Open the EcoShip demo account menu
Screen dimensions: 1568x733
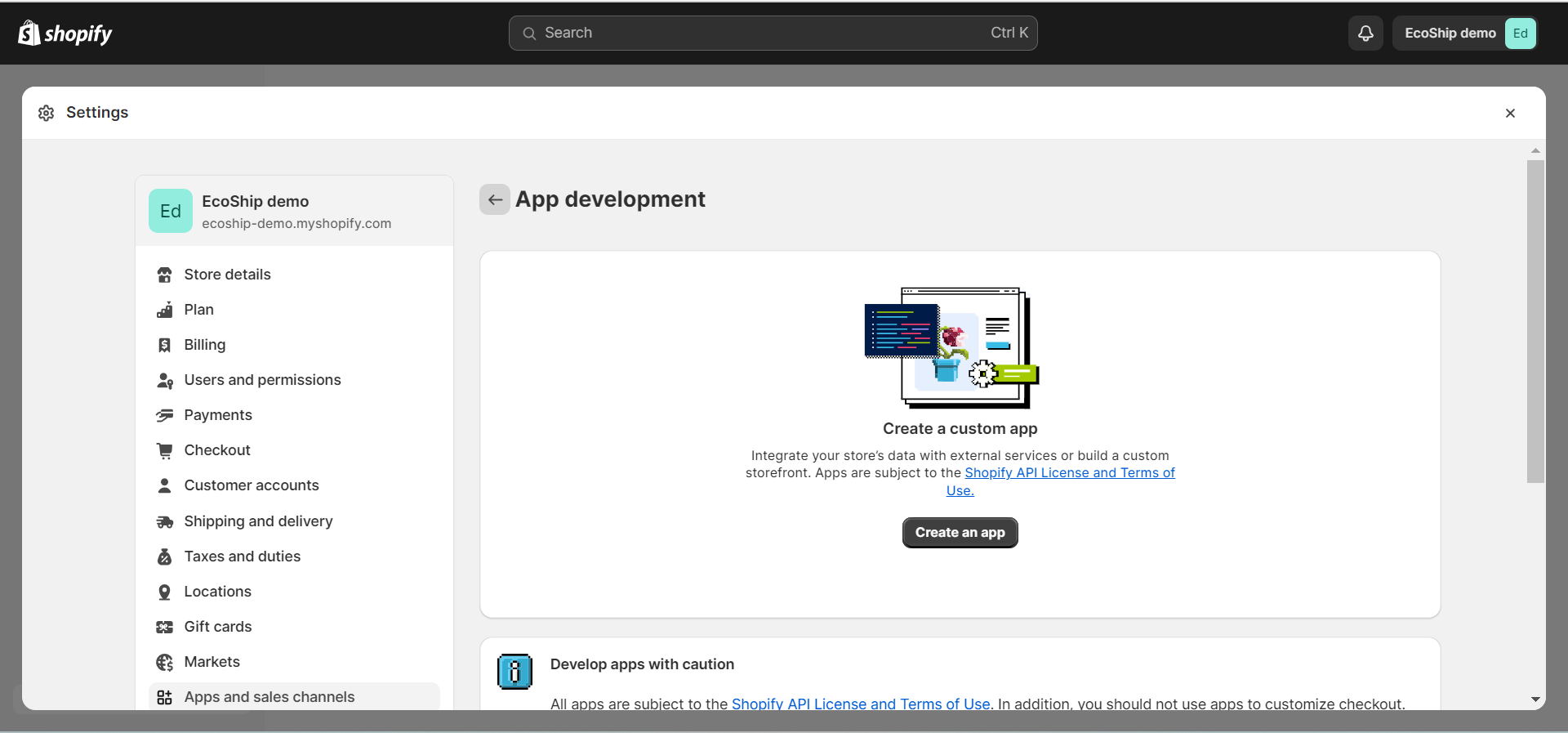click(1465, 34)
